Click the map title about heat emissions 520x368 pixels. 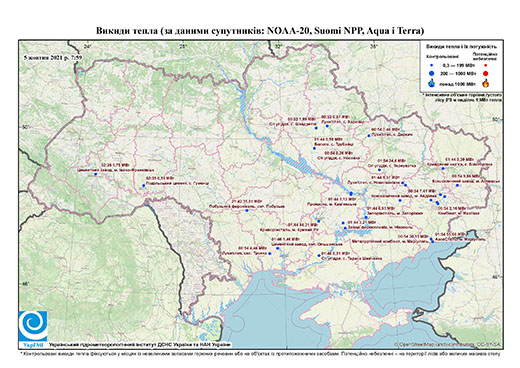pyautogui.click(x=260, y=31)
